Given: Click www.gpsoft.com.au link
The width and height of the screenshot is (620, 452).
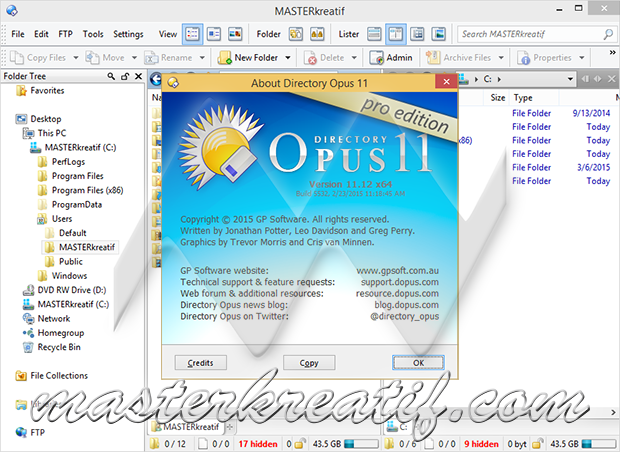Looking at the screenshot, I should pos(397,271).
